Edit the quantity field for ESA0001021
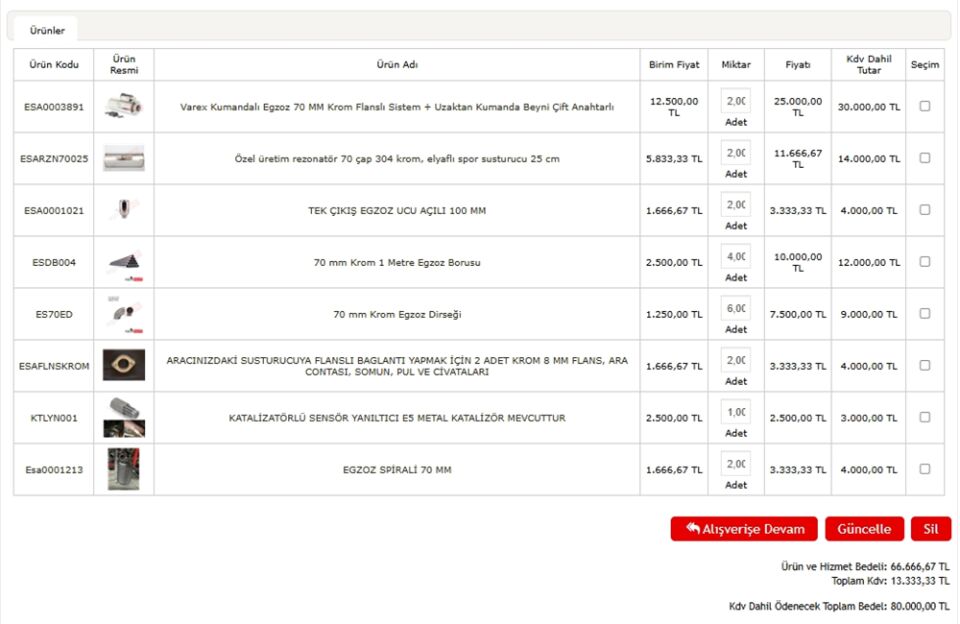 [735, 205]
